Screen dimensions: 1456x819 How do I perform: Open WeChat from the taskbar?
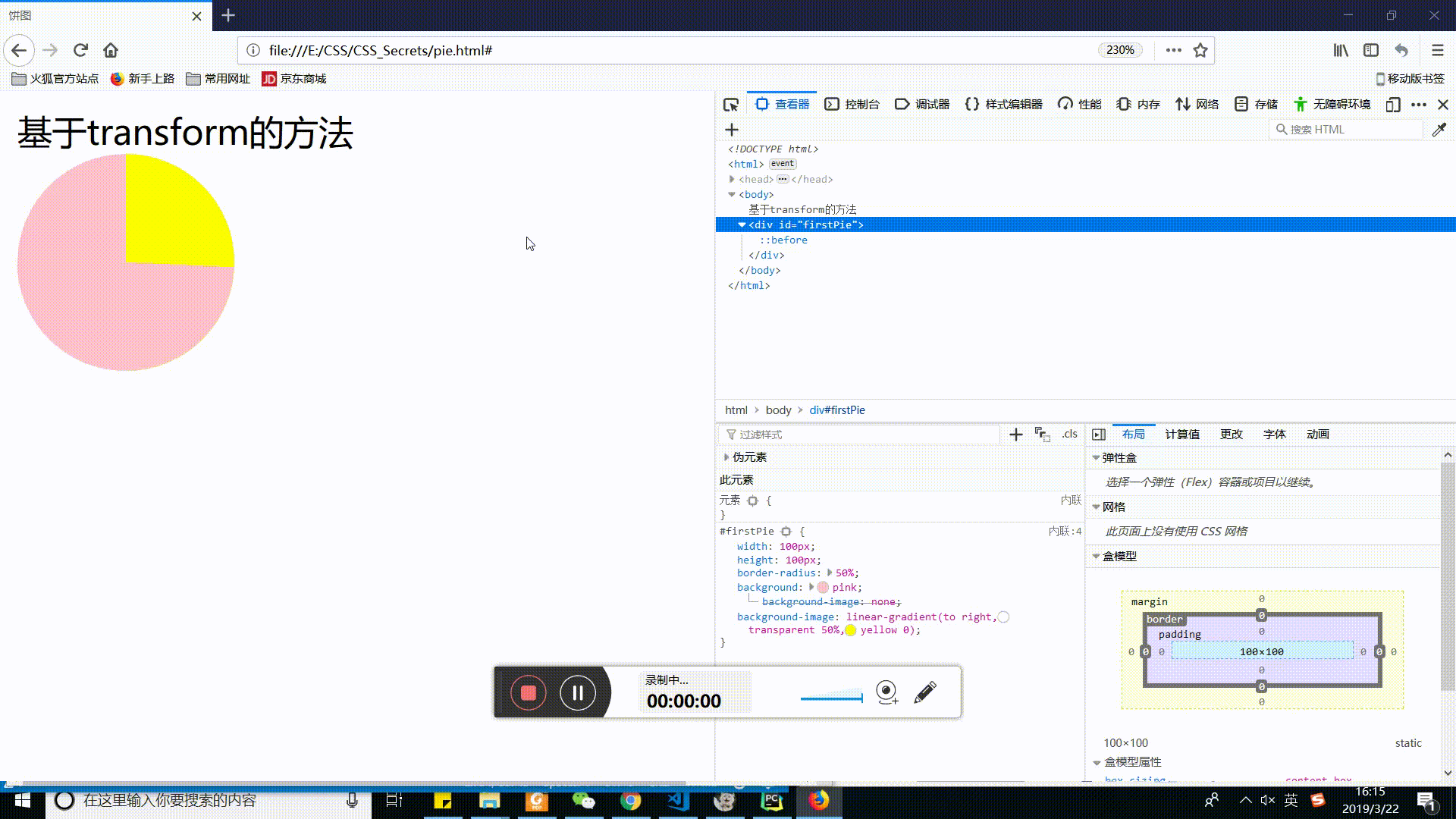583,800
